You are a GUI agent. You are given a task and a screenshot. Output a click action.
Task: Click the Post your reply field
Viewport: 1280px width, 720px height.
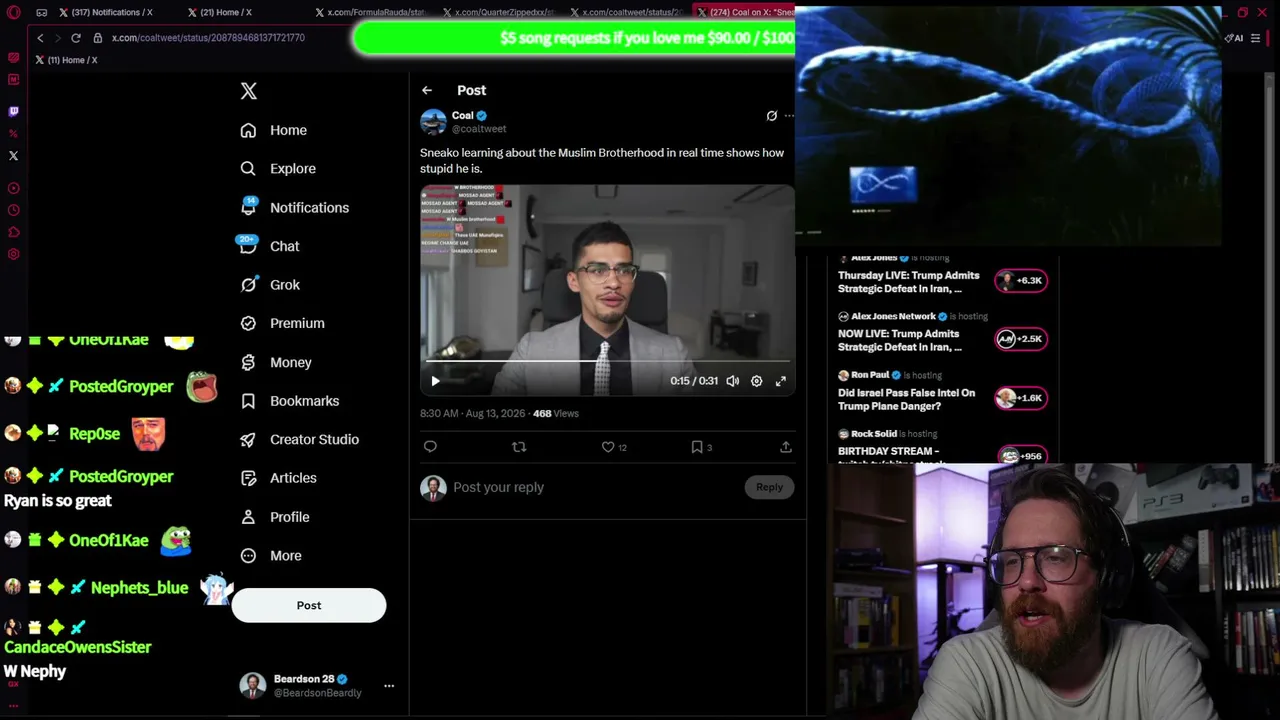pyautogui.click(x=595, y=487)
